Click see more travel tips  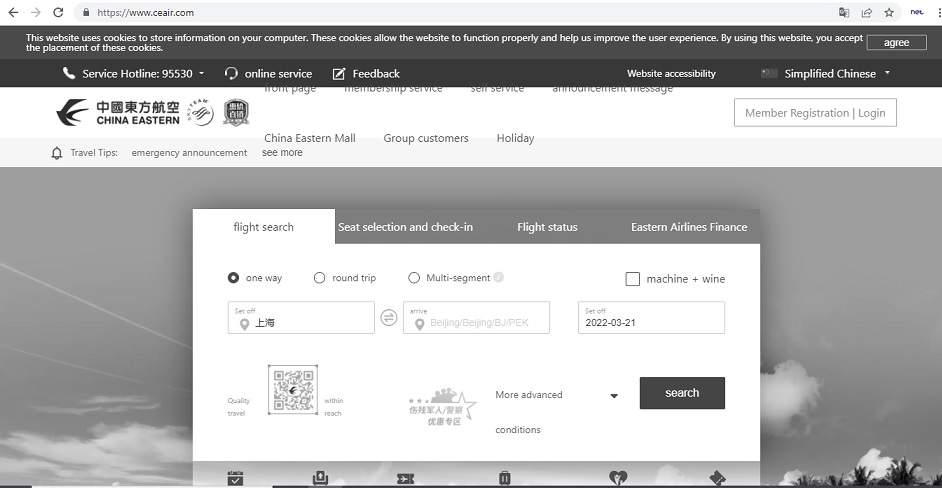pos(282,153)
